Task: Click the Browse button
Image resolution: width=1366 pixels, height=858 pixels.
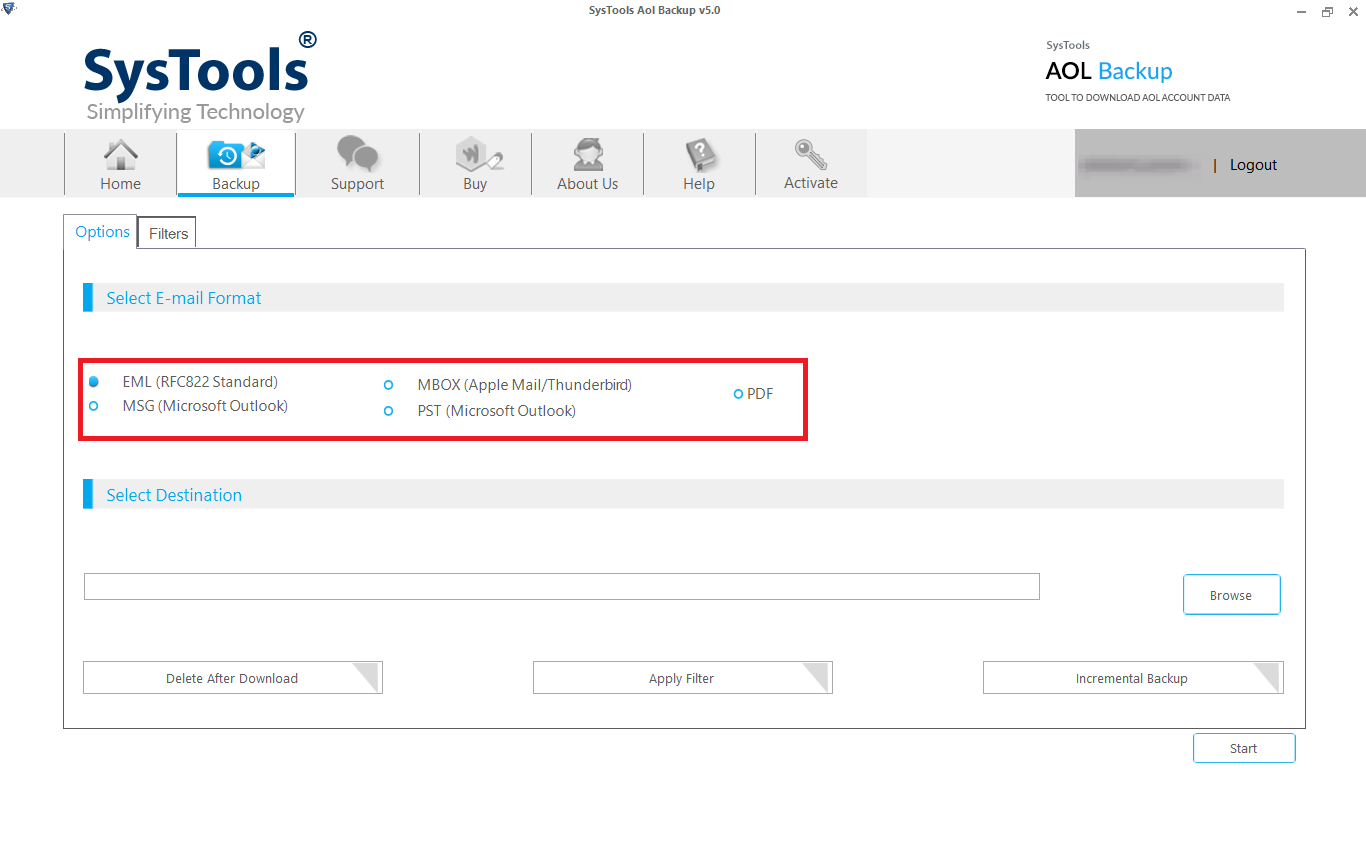Action: point(1231,595)
